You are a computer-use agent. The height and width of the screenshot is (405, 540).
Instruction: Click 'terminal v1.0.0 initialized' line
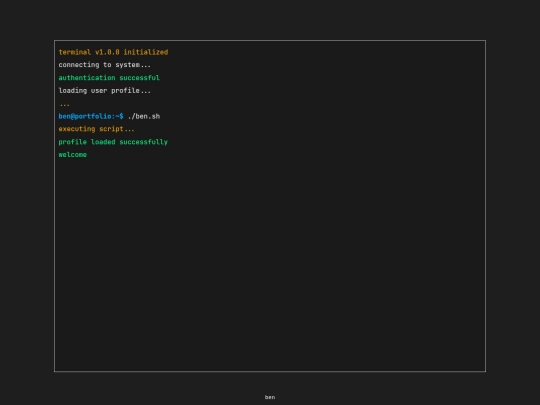pos(113,52)
